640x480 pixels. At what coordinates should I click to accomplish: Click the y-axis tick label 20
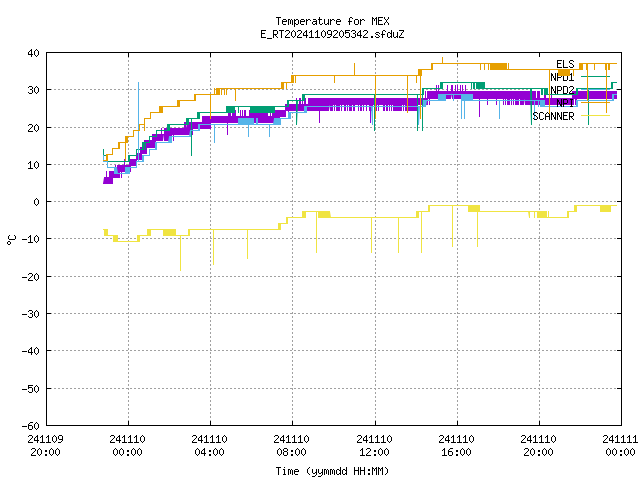coord(33,128)
